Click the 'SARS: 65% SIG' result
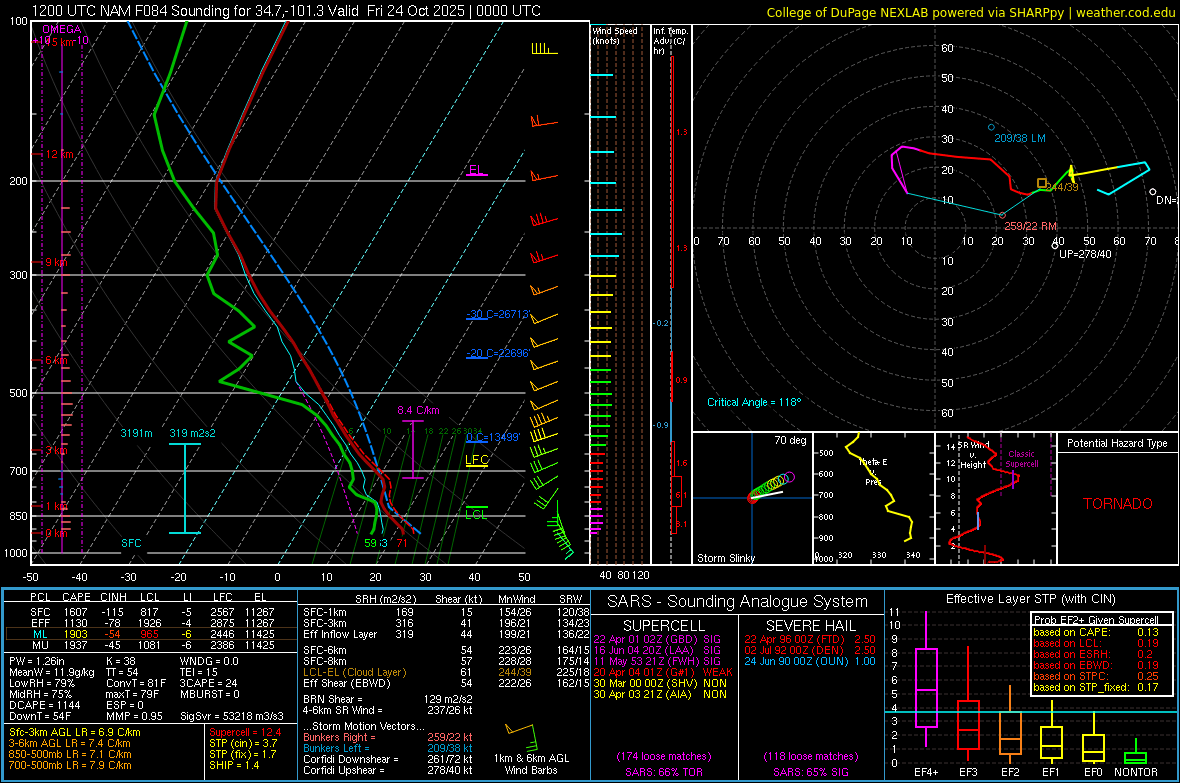Screen dimensions: 1180x783 [810, 772]
